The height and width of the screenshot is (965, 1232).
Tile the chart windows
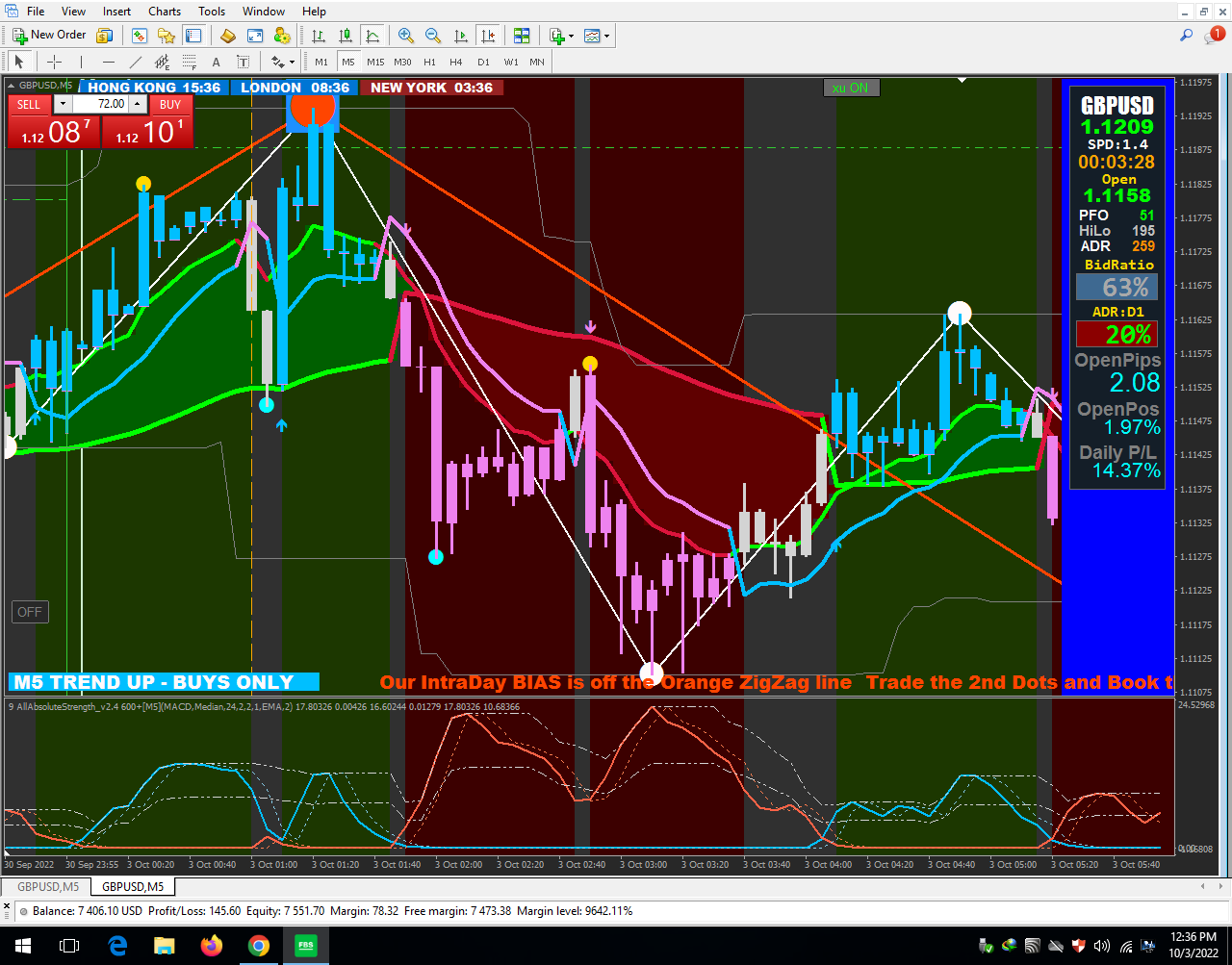click(522, 36)
